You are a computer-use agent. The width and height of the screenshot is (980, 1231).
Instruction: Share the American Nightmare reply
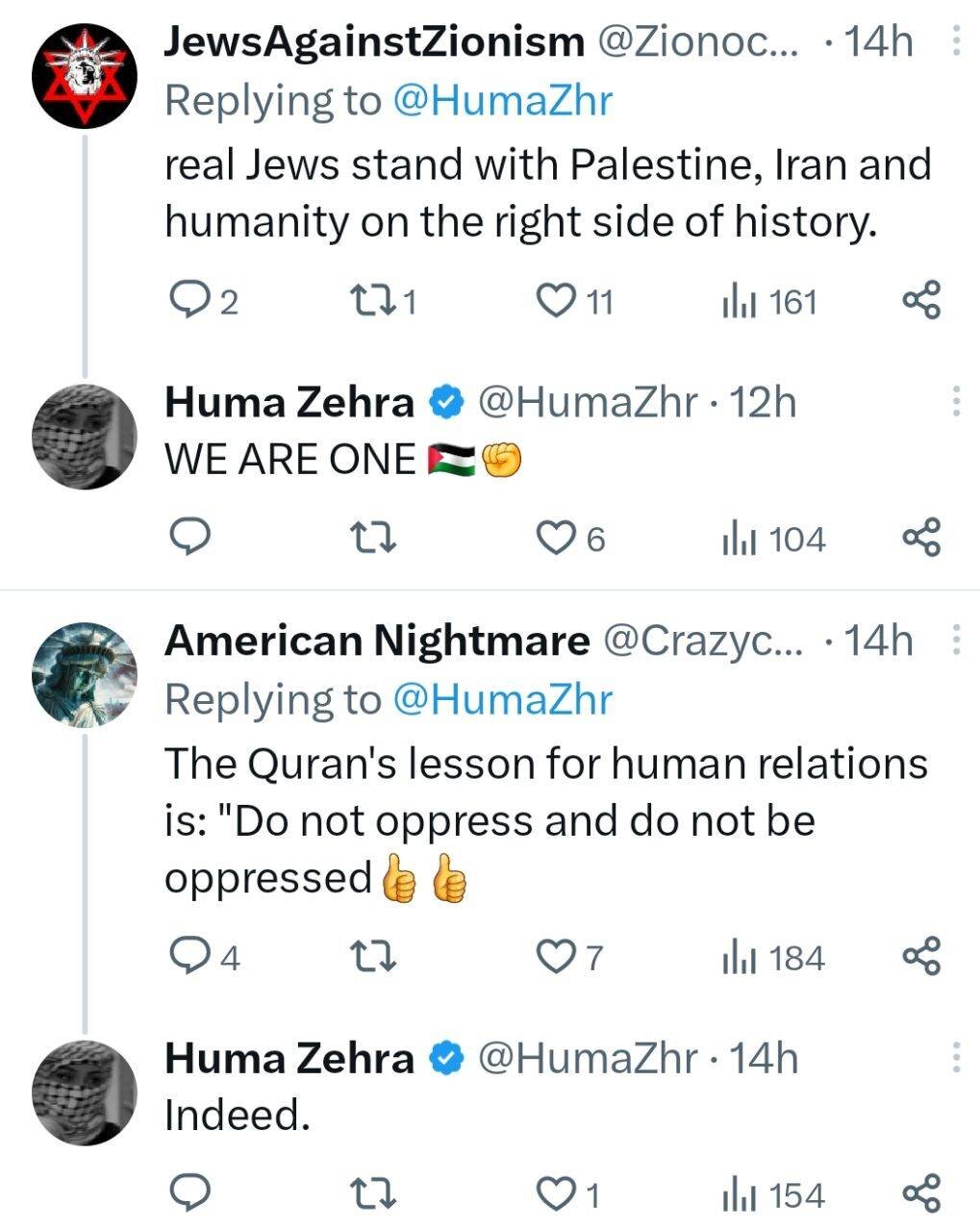(921, 957)
